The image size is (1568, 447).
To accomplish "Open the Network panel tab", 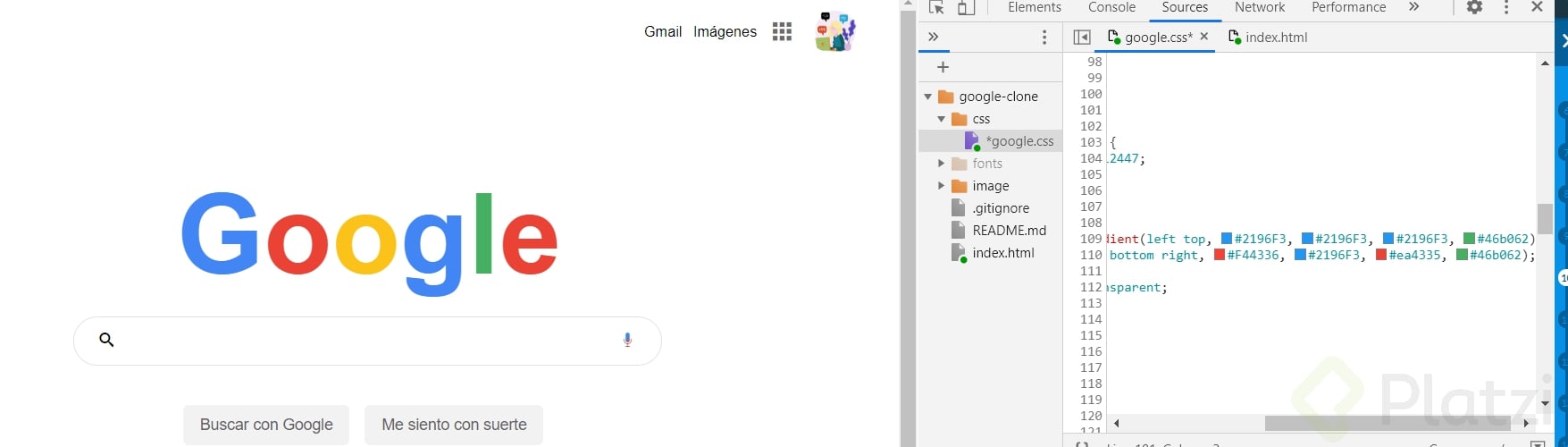I will [x=1260, y=7].
